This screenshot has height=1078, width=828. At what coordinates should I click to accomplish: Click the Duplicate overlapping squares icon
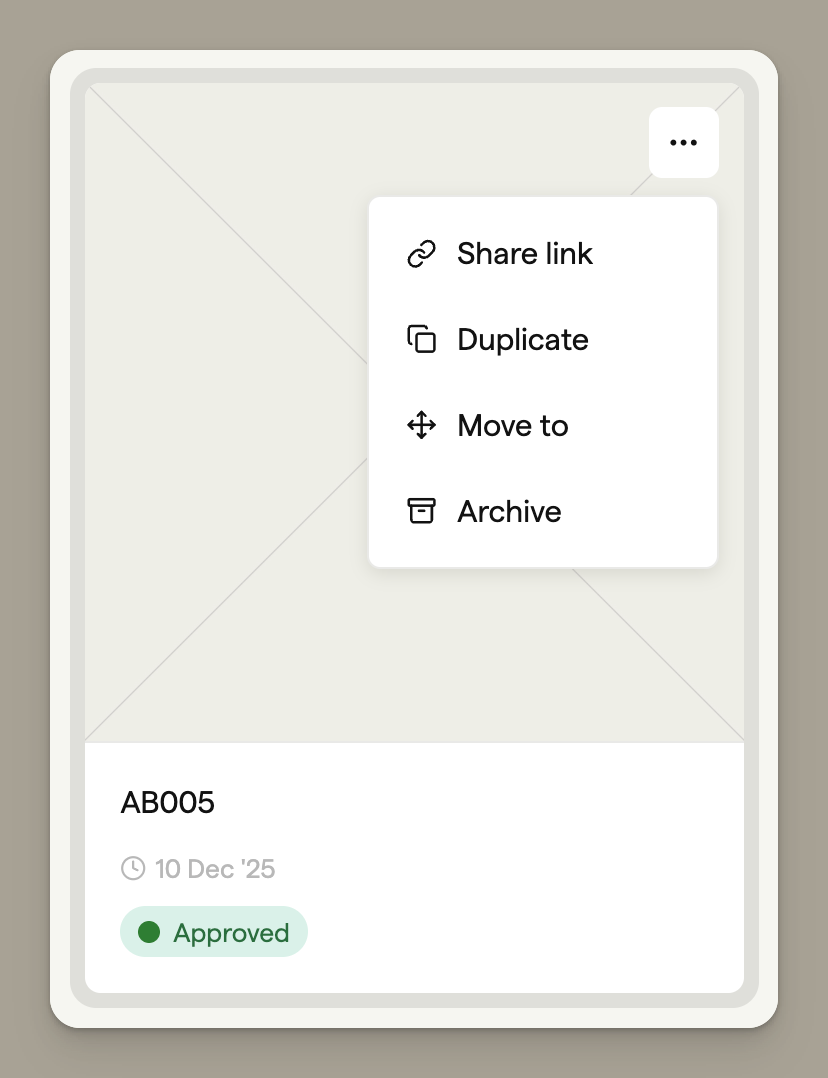(421, 340)
